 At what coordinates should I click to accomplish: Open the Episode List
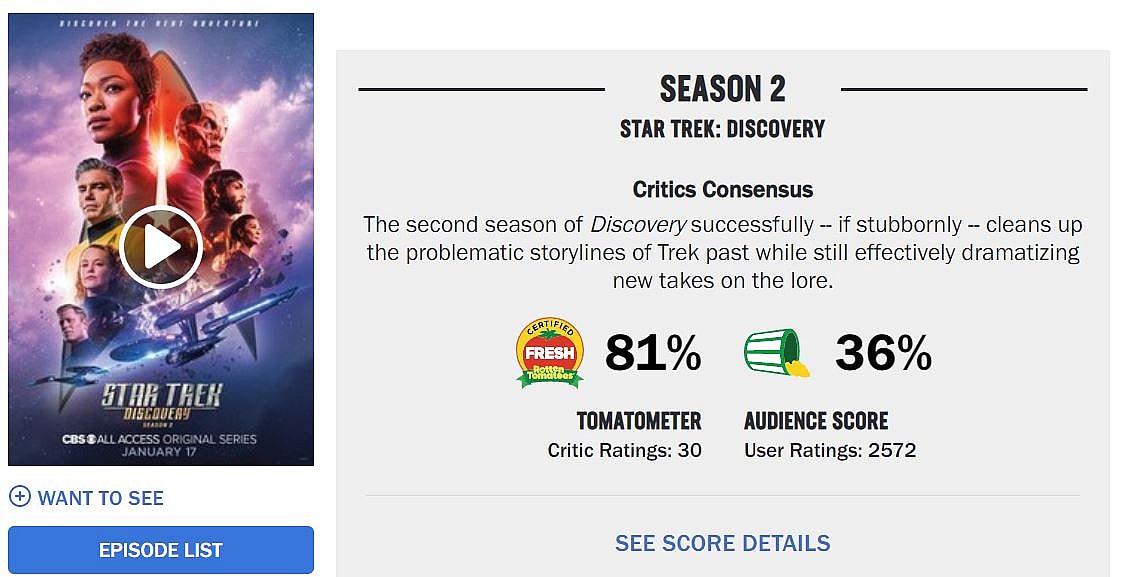tap(161, 550)
